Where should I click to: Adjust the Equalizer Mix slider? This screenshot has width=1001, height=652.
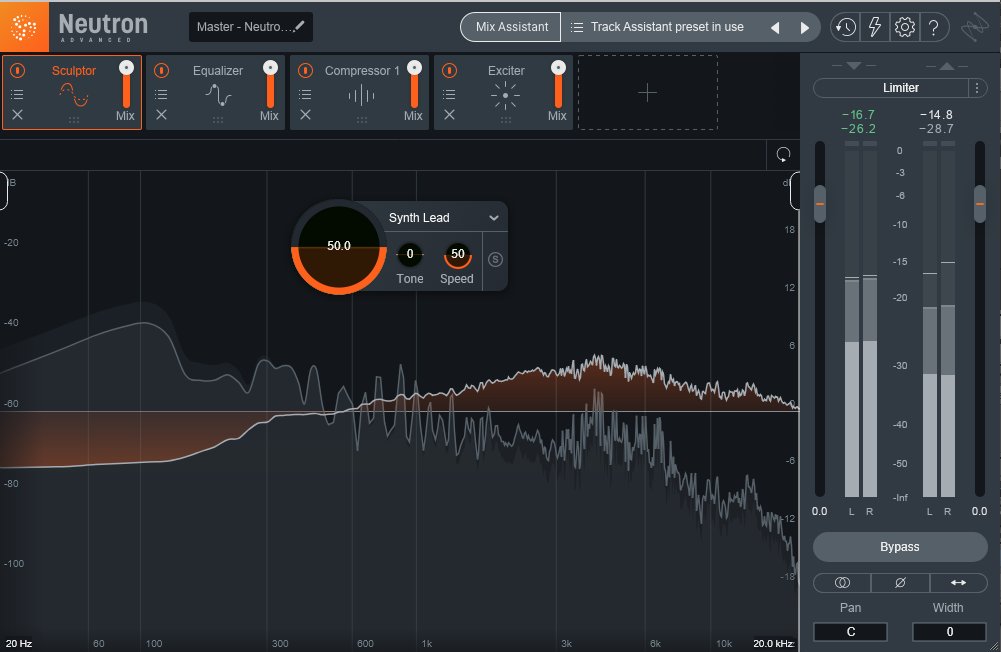[x=270, y=84]
